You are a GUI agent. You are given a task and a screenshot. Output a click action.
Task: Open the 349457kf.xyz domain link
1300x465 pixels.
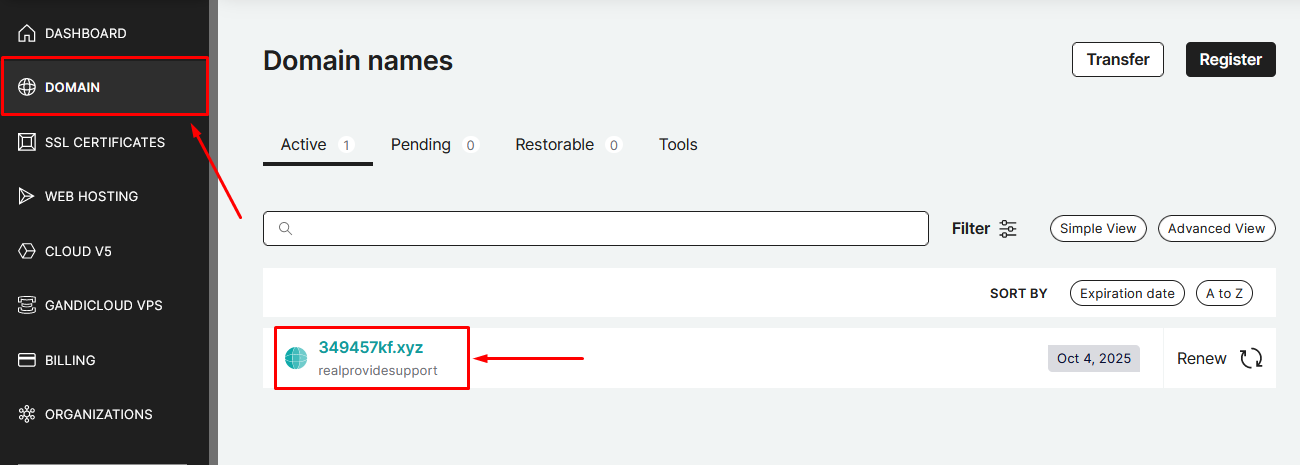pos(371,348)
